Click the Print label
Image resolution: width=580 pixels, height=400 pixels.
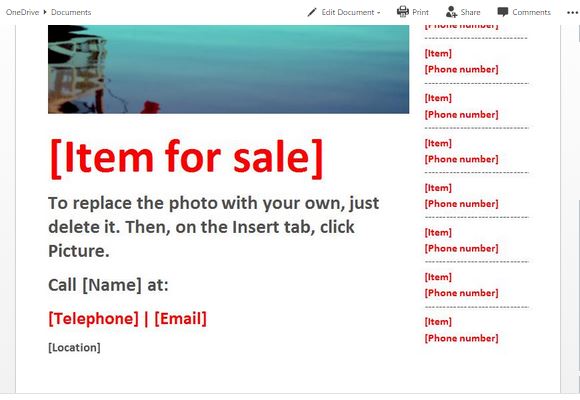pyautogui.click(x=420, y=12)
